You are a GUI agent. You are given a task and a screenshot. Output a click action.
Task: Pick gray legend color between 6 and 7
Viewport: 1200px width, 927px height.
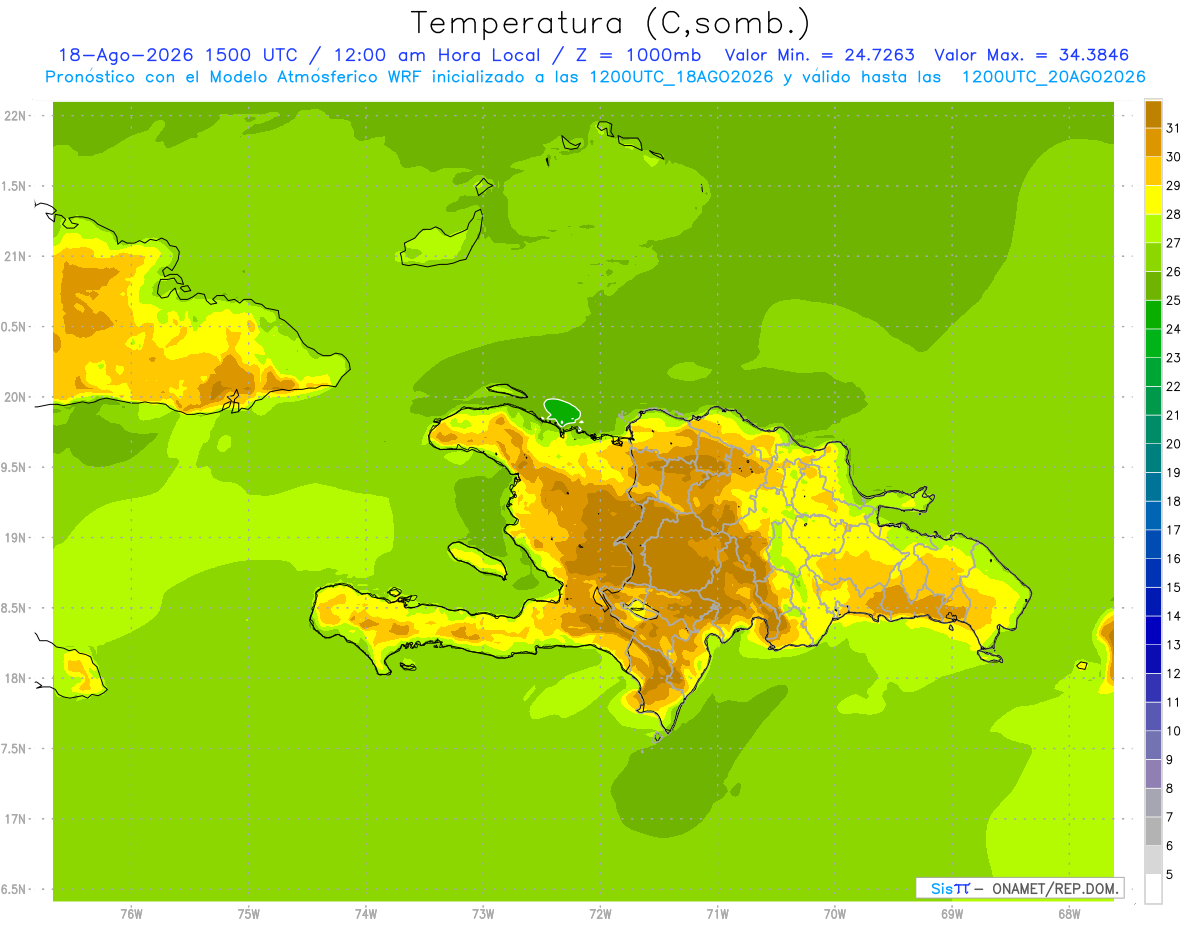coord(1153,832)
